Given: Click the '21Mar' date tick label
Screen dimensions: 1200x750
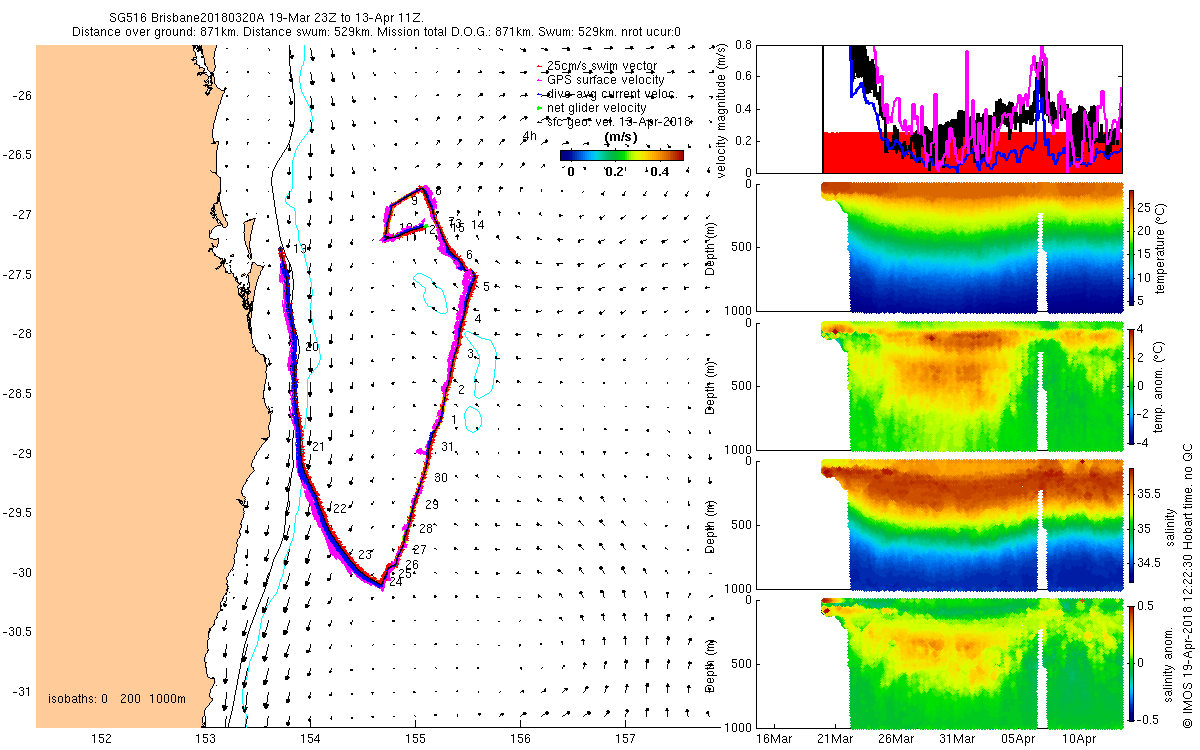Looking at the screenshot, I should pos(835,739).
